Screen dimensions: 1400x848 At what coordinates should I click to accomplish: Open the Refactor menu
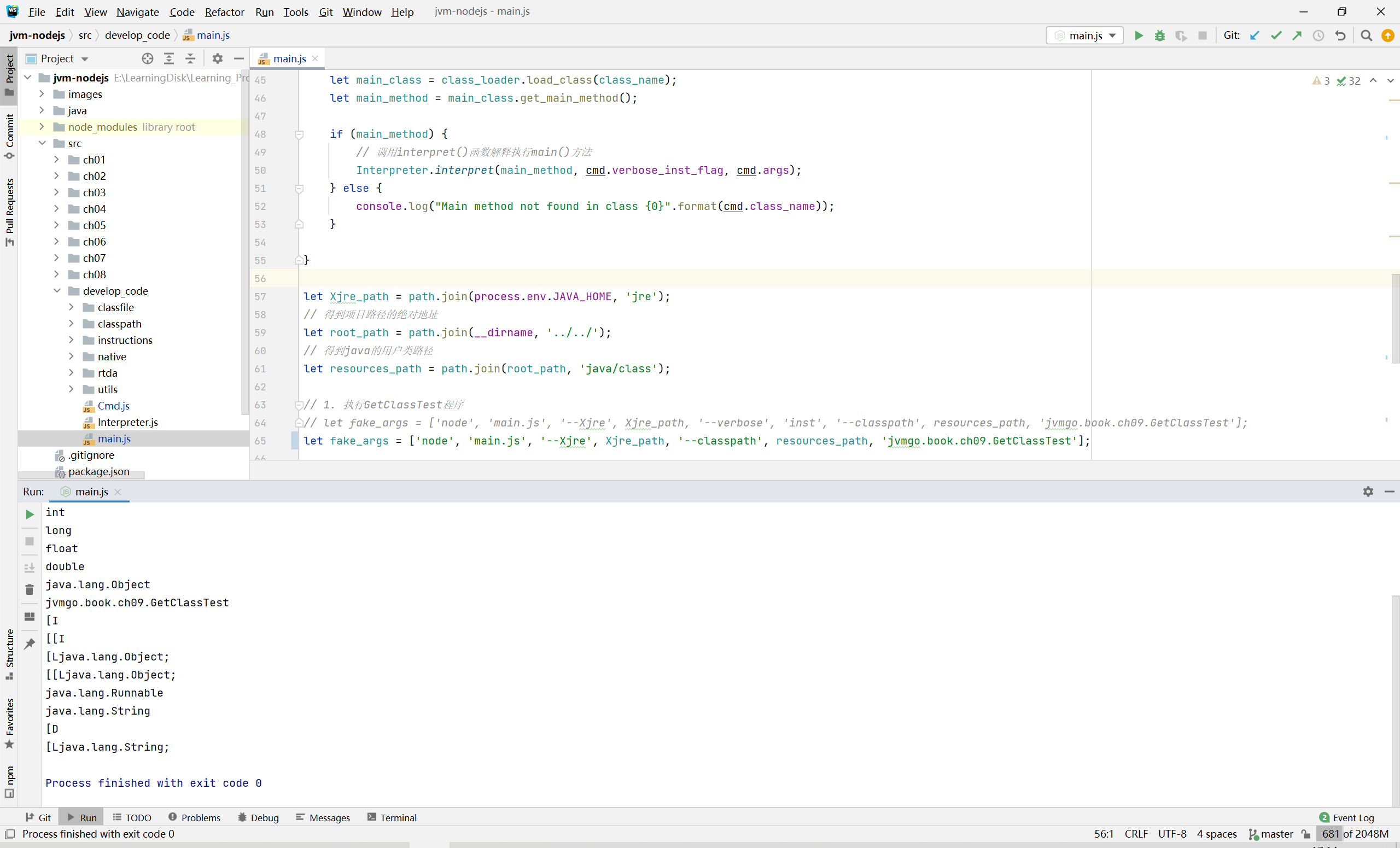pos(224,12)
